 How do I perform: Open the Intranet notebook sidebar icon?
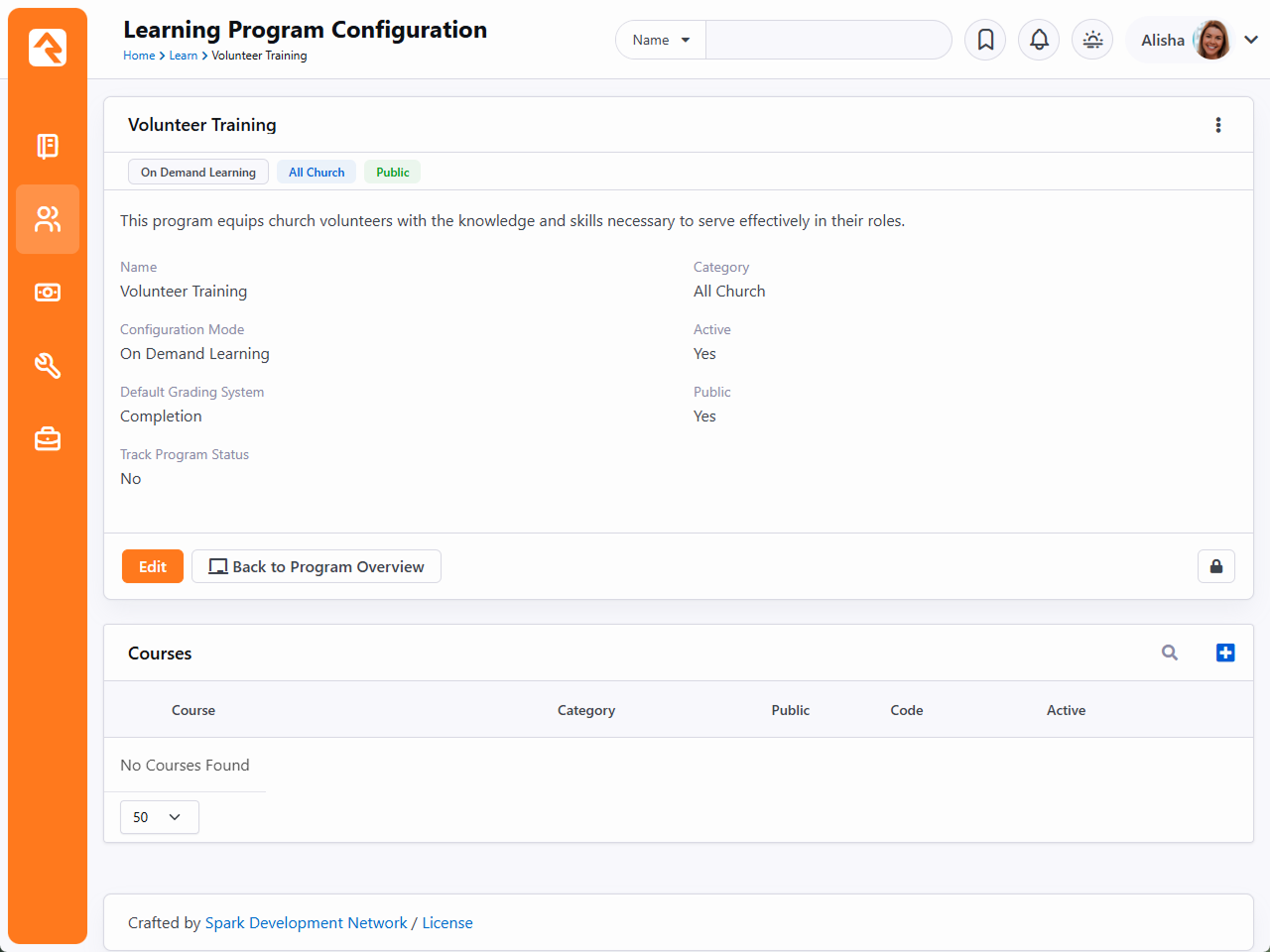coord(48,146)
